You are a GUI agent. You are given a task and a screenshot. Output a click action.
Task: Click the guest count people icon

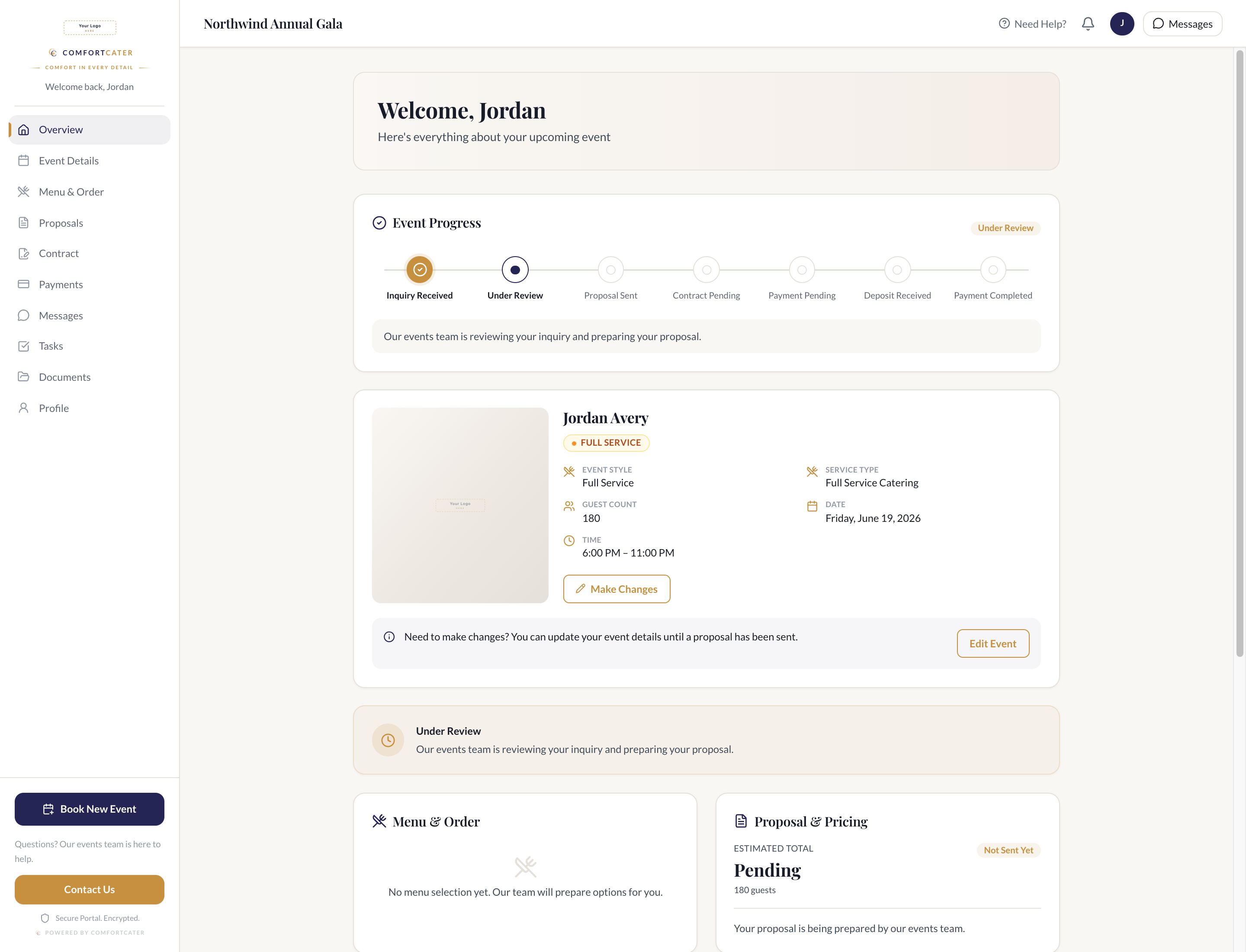(x=569, y=506)
